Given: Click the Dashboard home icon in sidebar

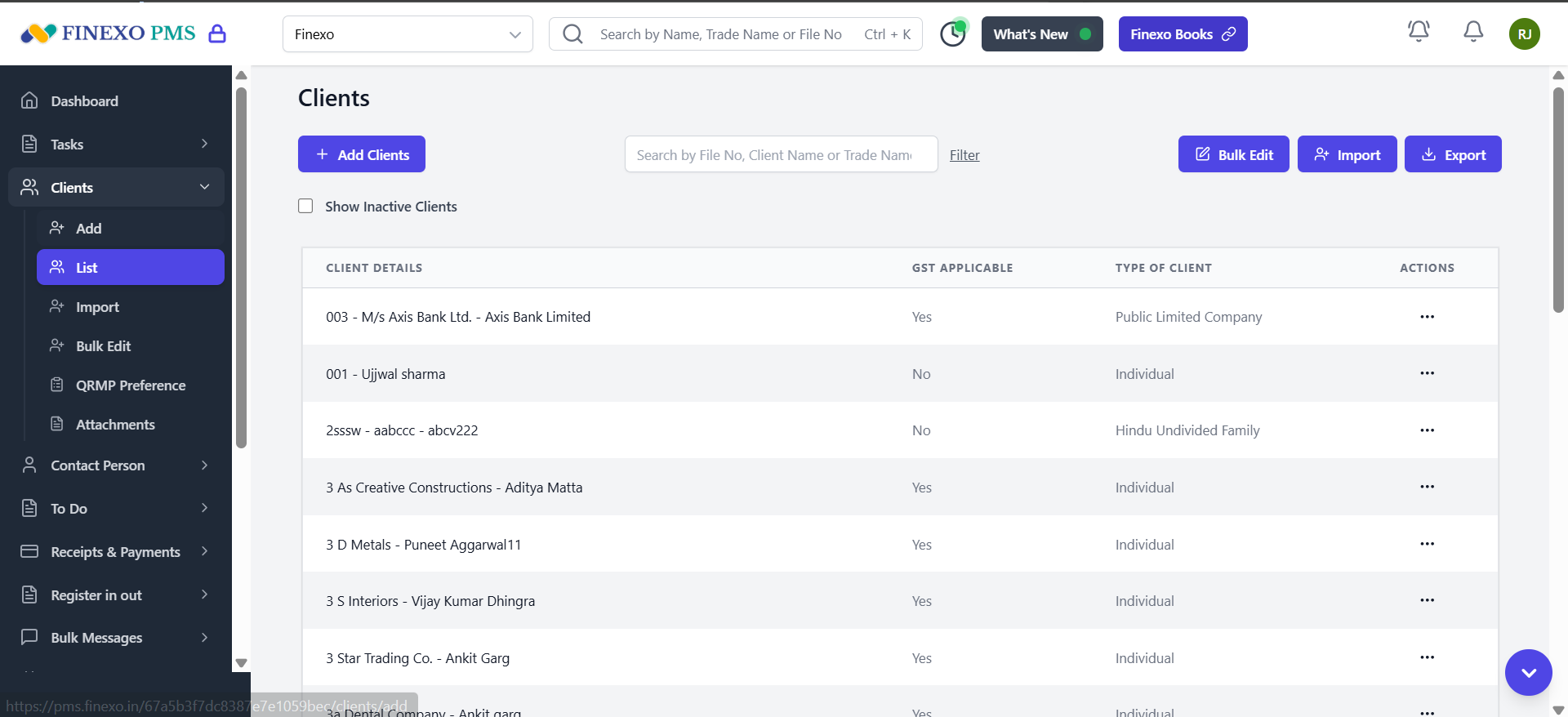Looking at the screenshot, I should pyautogui.click(x=29, y=100).
